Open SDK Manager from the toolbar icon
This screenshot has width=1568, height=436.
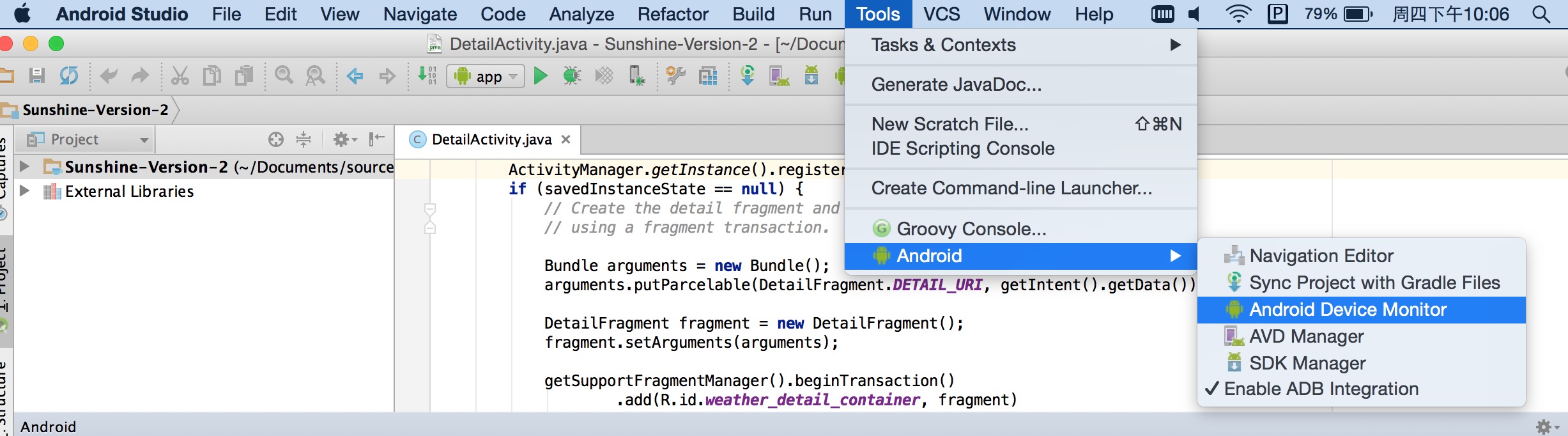(x=811, y=76)
